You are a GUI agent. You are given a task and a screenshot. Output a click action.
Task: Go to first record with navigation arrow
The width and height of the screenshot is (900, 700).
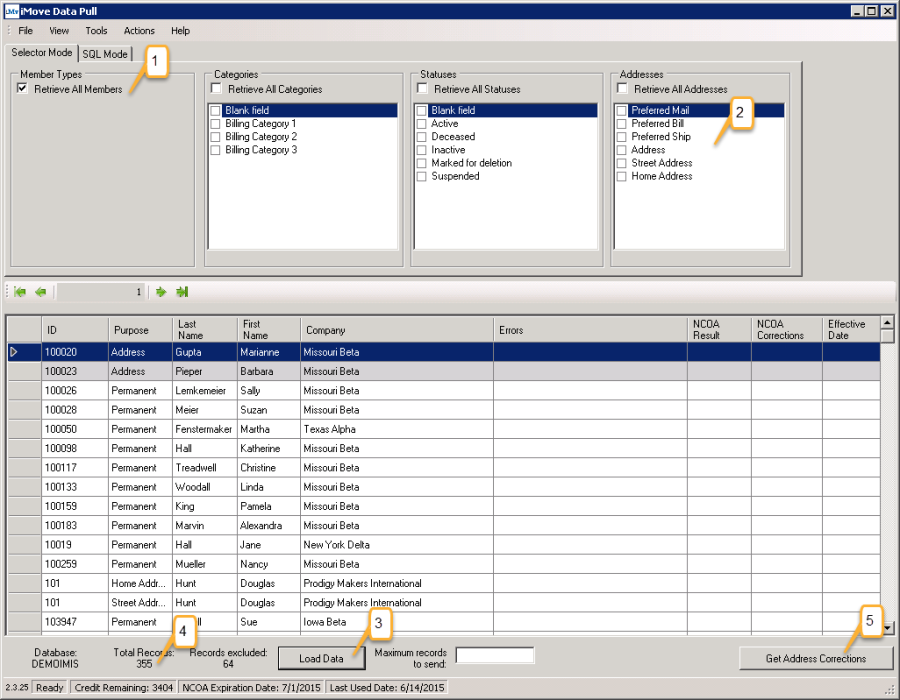point(20,292)
